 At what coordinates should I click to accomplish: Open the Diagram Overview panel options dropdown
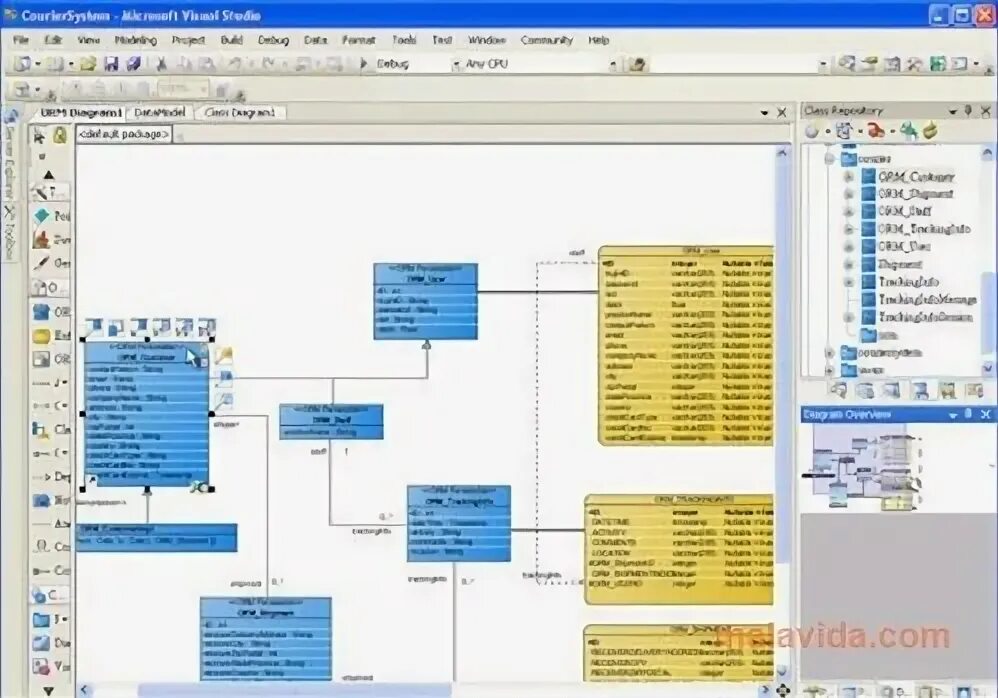(x=953, y=415)
